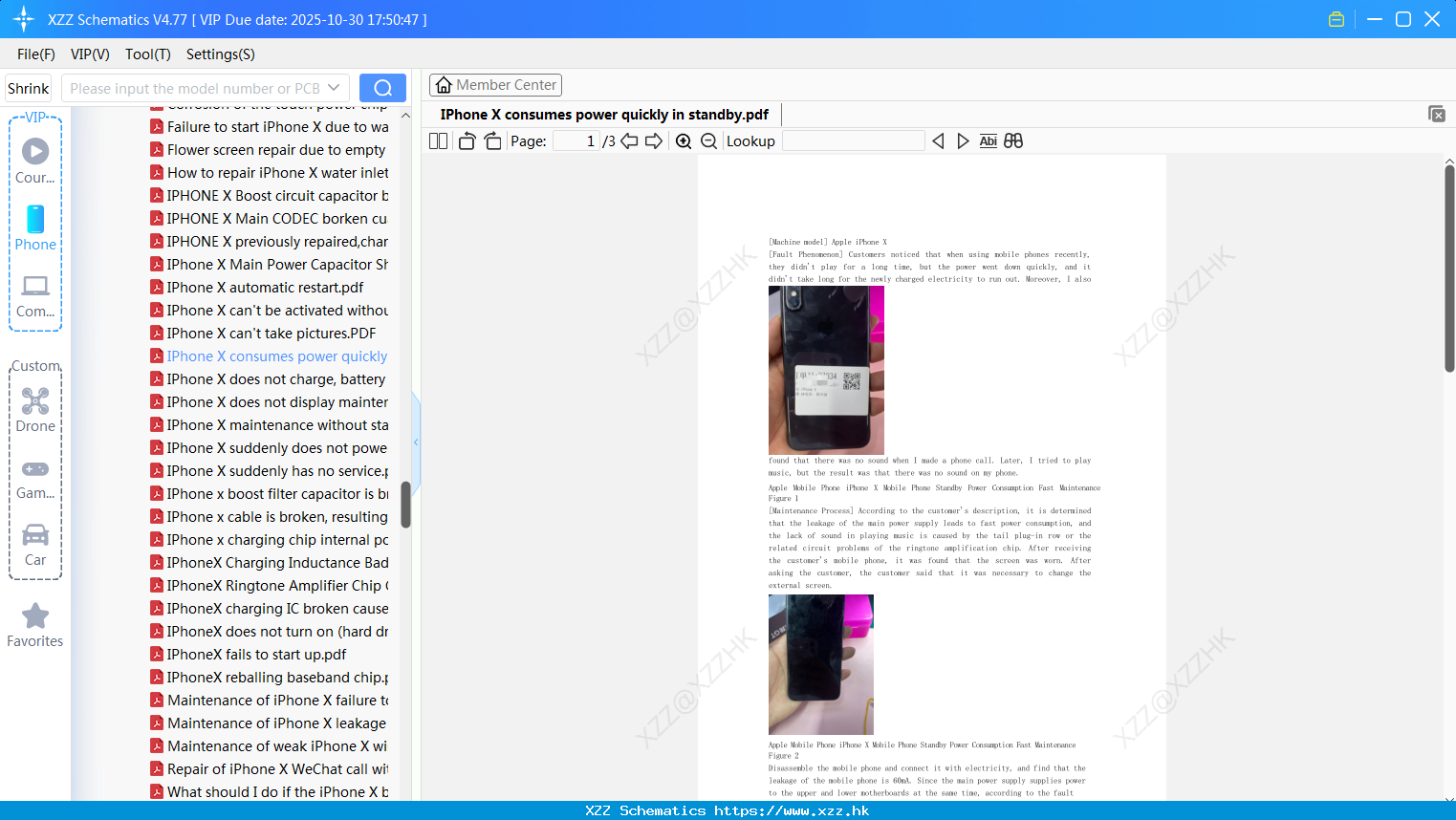The image size is (1456, 820).
Task: Open 'Flower screen repair due to empty' file
Action: (x=269, y=150)
